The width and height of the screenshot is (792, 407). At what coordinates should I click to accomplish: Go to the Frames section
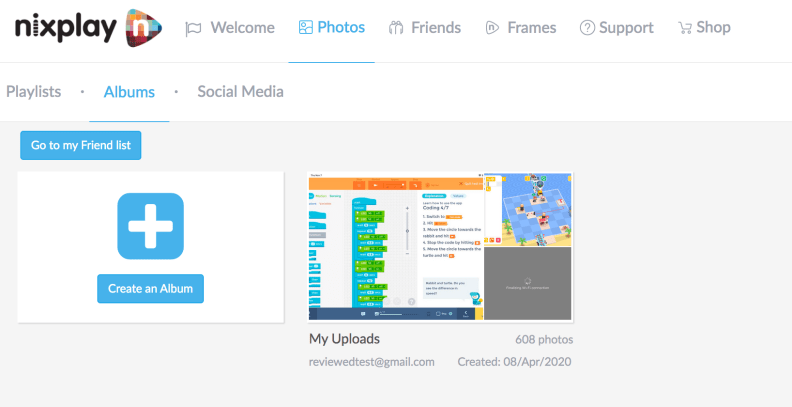[532, 27]
